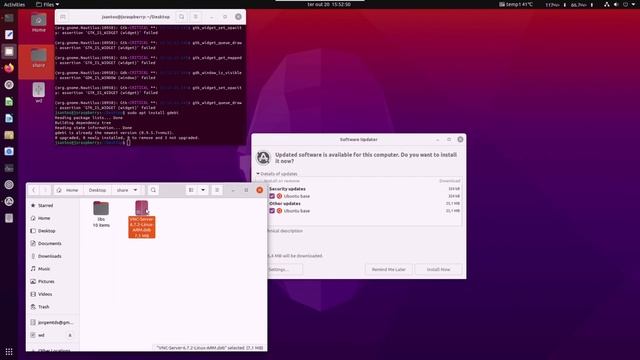Click the search icon in Files toolbar
This screenshot has width=640, height=360.
(x=153, y=190)
